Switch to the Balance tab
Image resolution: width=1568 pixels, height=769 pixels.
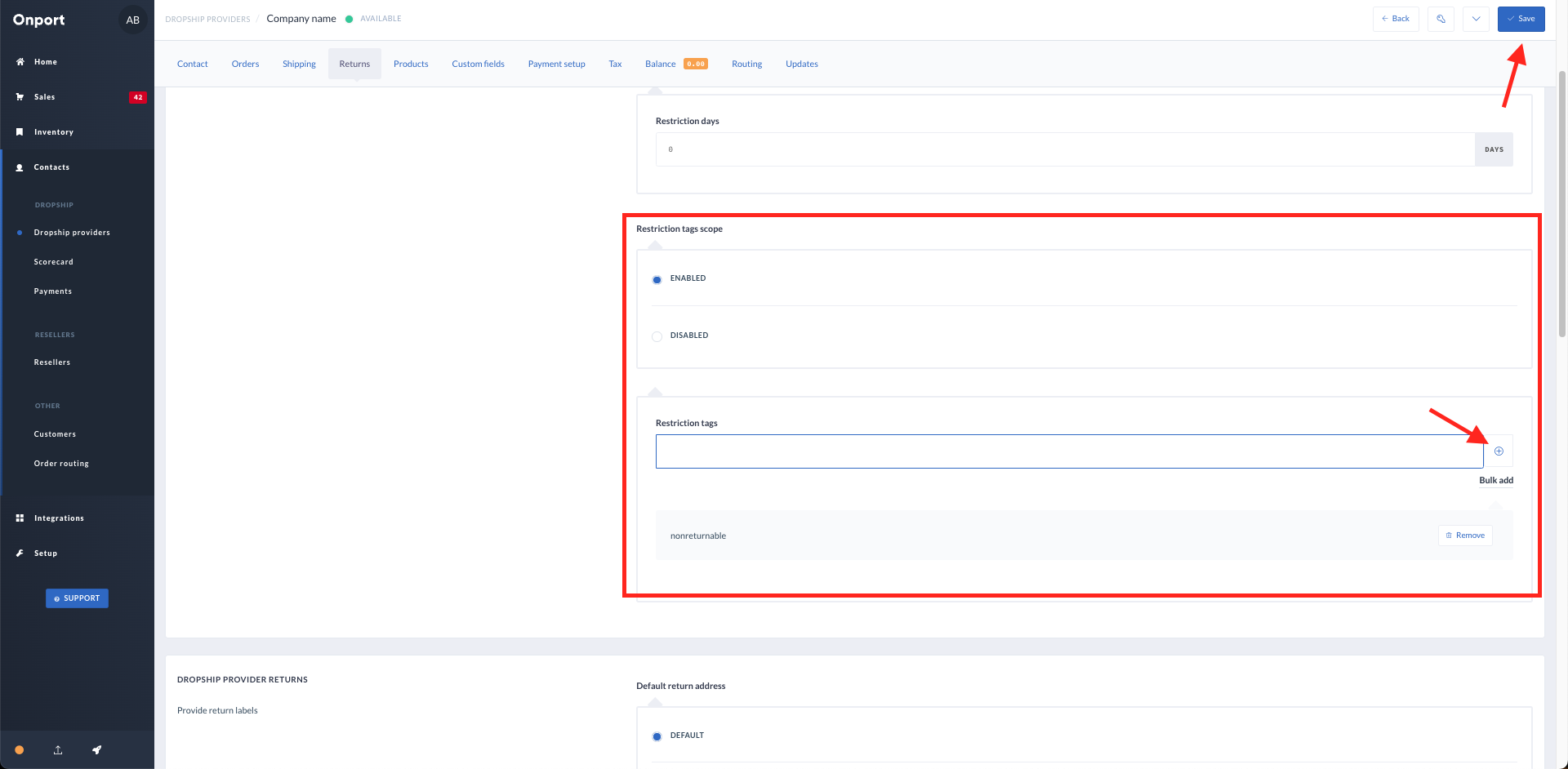coord(676,64)
